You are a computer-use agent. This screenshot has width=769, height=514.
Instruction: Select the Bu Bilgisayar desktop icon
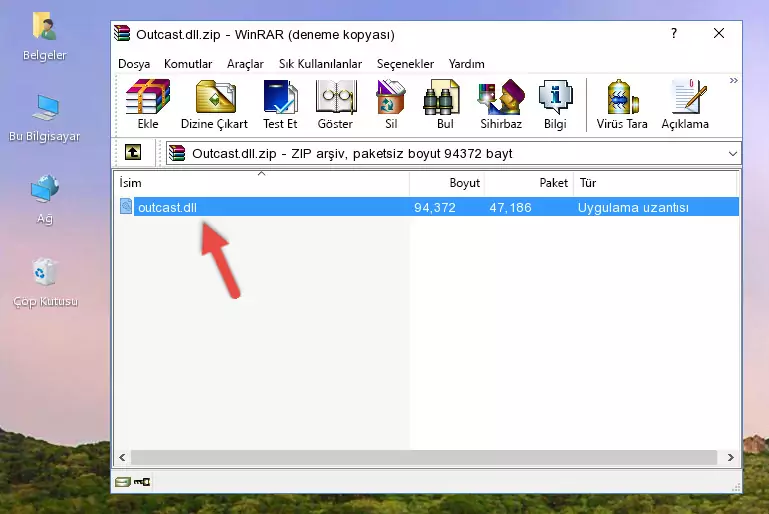click(45, 118)
